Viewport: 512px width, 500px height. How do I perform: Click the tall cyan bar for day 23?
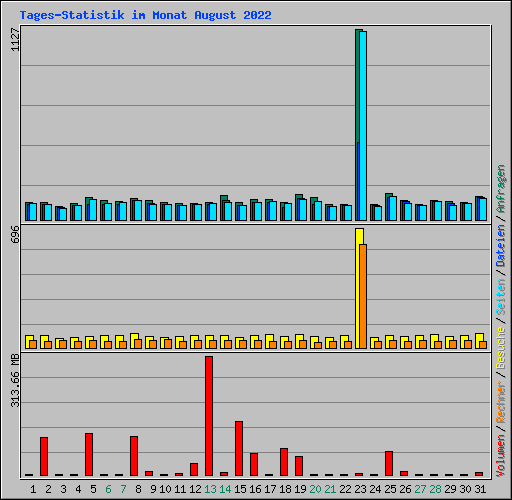[x=363, y=126]
